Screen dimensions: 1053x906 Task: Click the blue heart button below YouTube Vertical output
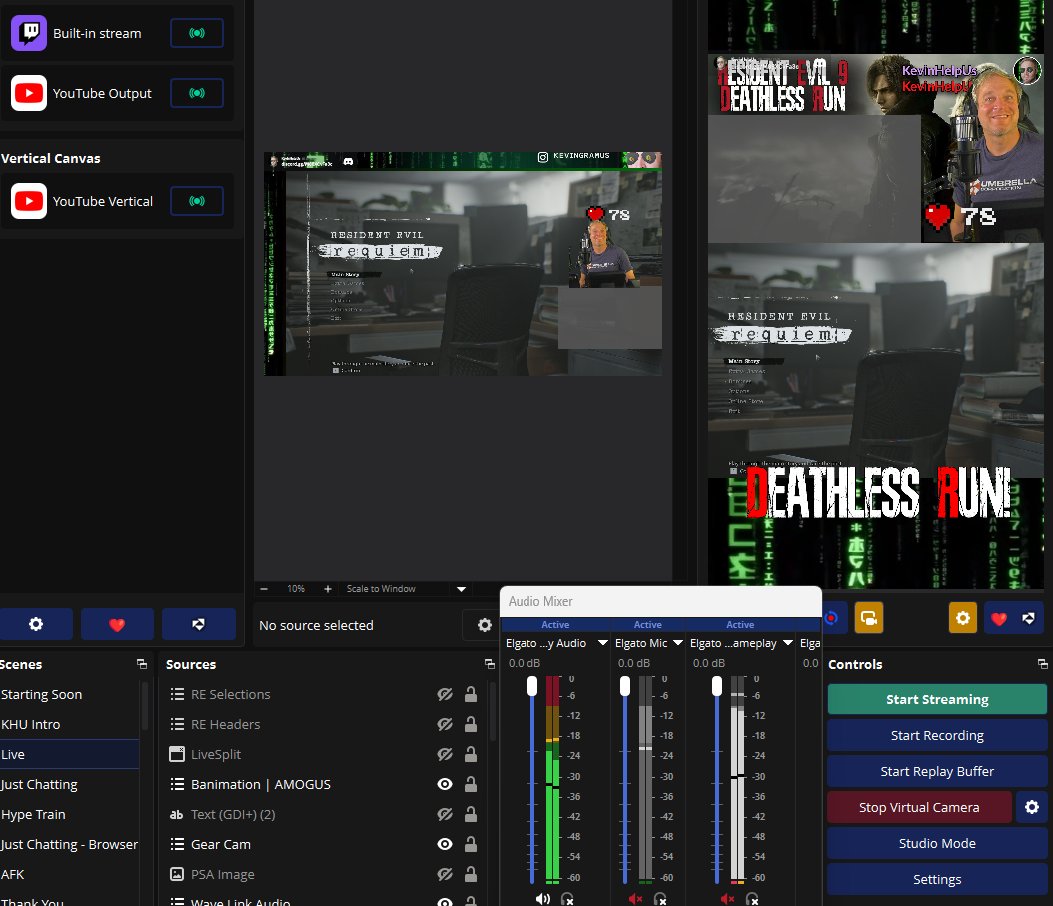pos(117,624)
